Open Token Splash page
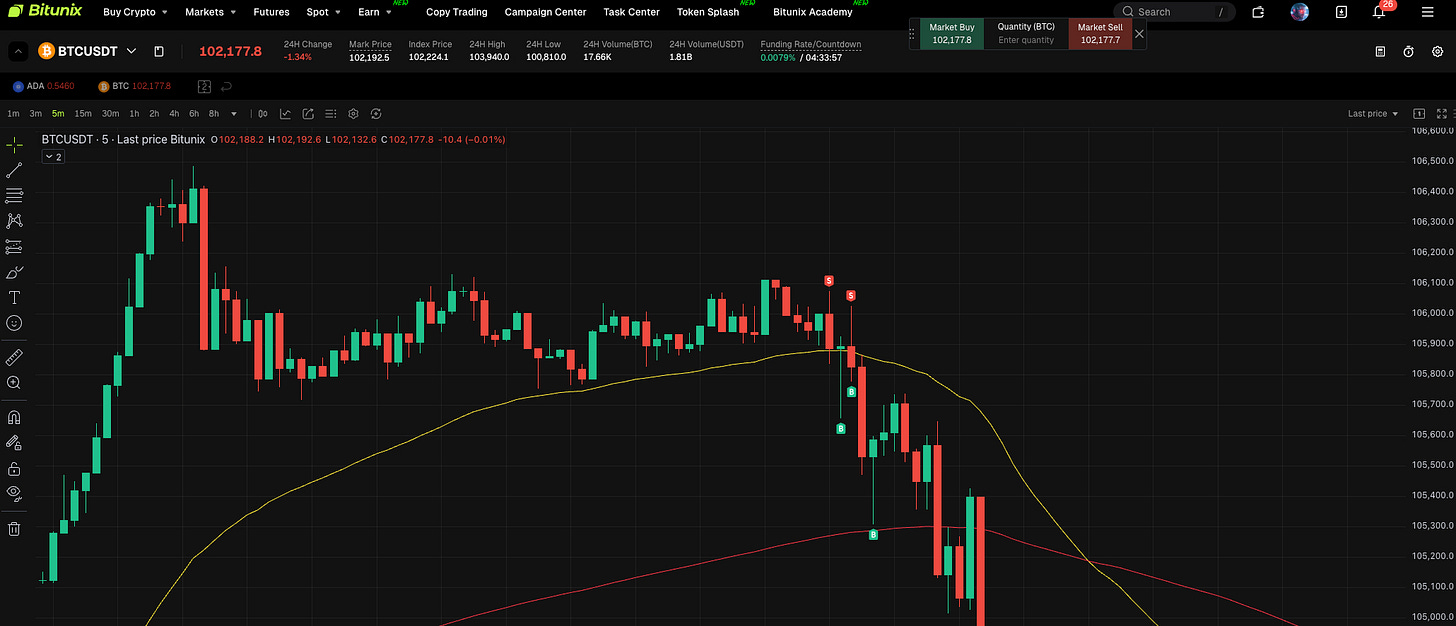Image resolution: width=1456 pixels, height=626 pixels. [x=708, y=12]
